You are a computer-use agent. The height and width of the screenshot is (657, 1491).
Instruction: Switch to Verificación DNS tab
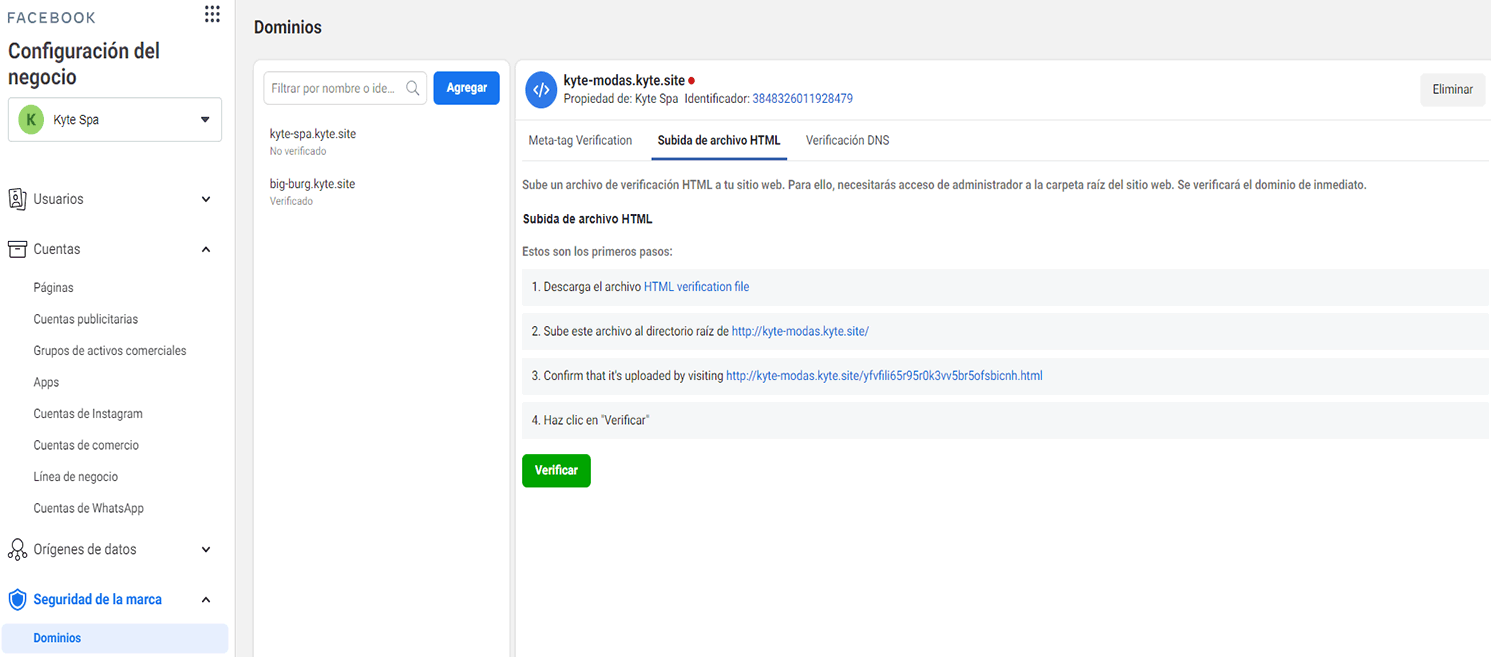847,140
